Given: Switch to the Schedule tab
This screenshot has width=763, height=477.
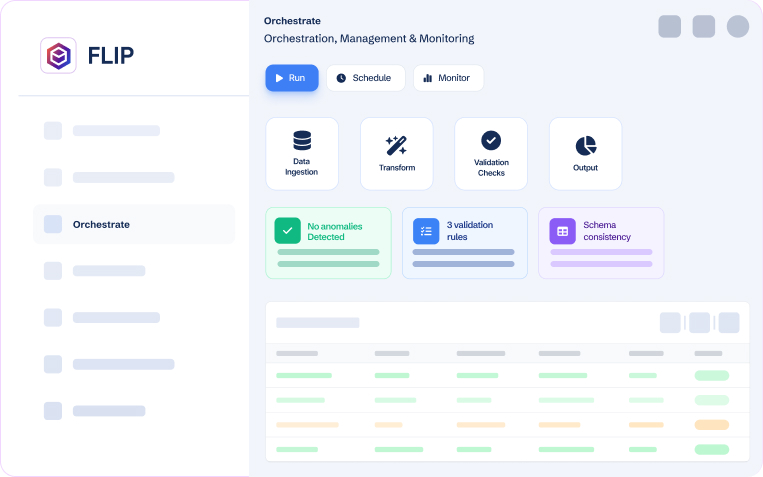Looking at the screenshot, I should click(365, 78).
